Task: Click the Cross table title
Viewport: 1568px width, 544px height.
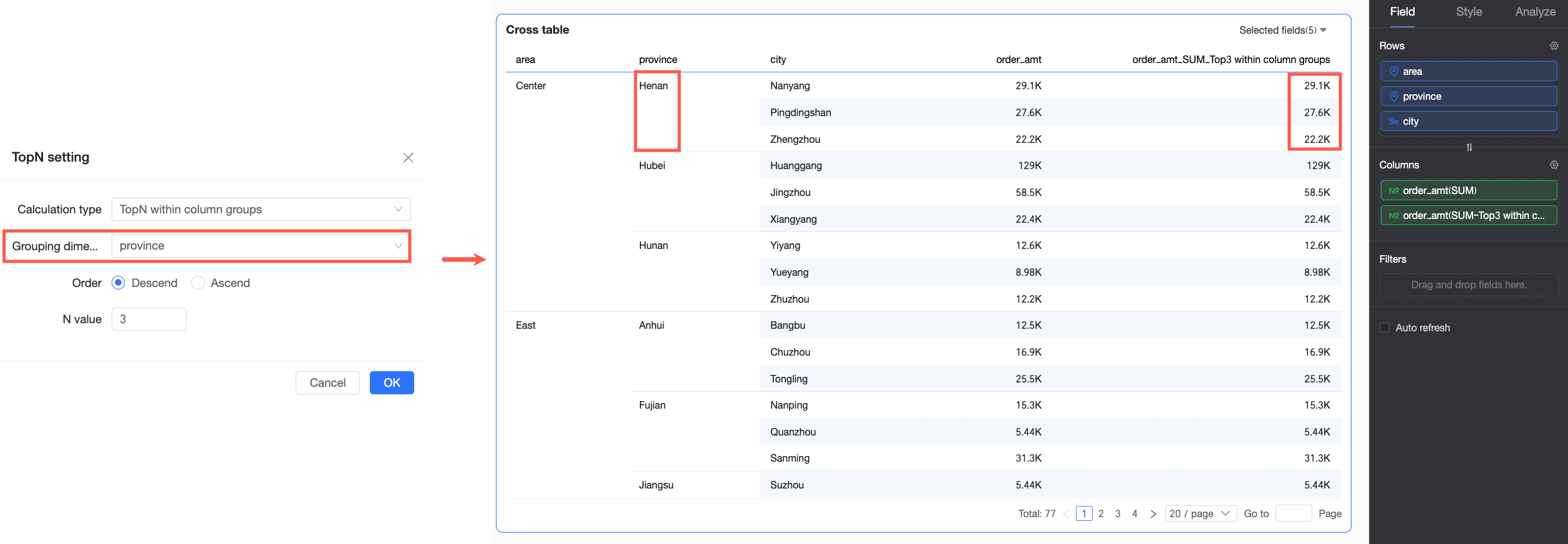Action: coord(537,29)
